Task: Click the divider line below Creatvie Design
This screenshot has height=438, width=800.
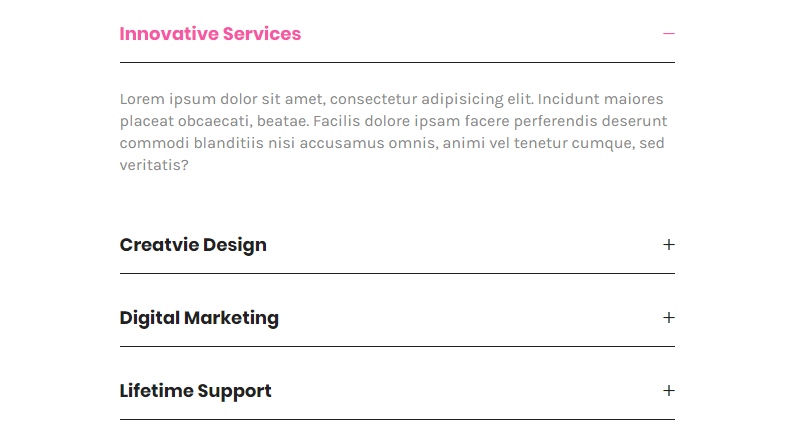Action: click(397, 273)
